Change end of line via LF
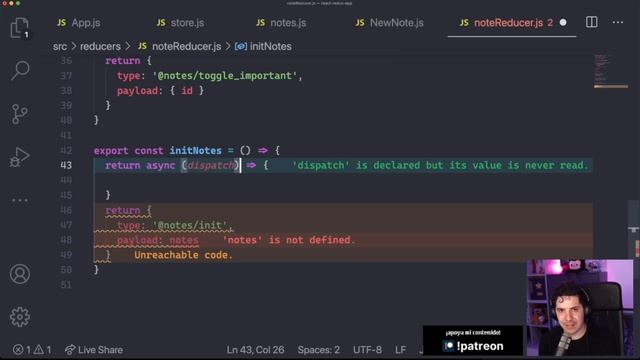This screenshot has height=360, width=640. (x=400, y=350)
